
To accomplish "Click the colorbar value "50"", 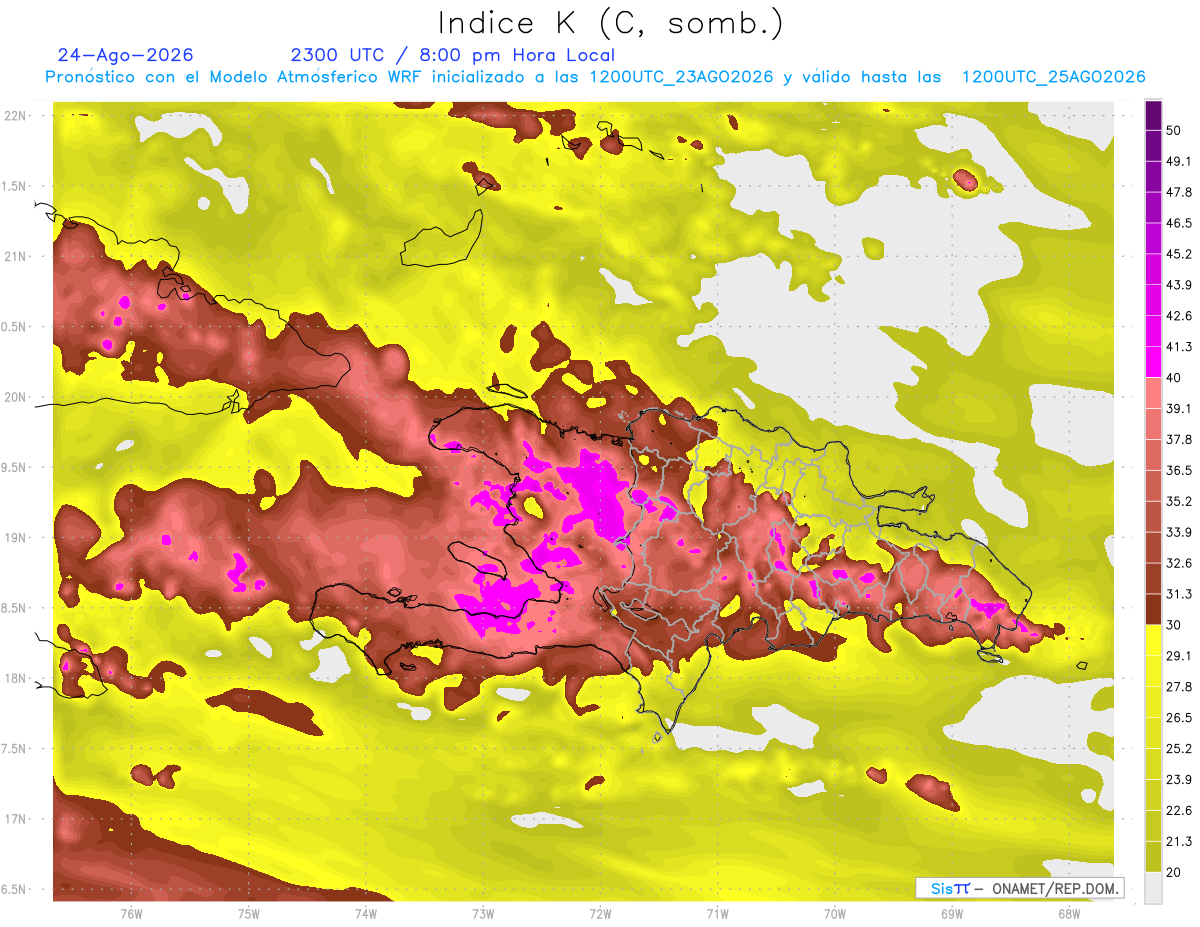I will [x=1174, y=130].
